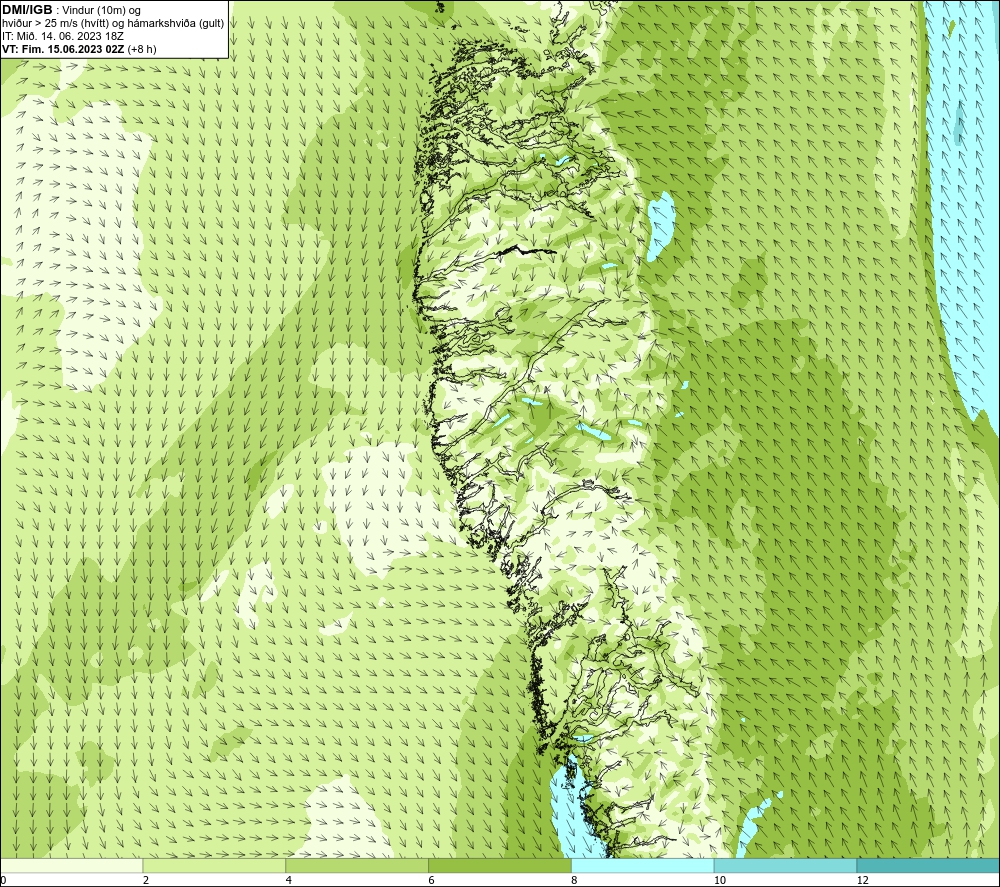Pick the 2–4 m/s light green segment
The width and height of the screenshot is (1000, 887).
[x=214, y=865]
